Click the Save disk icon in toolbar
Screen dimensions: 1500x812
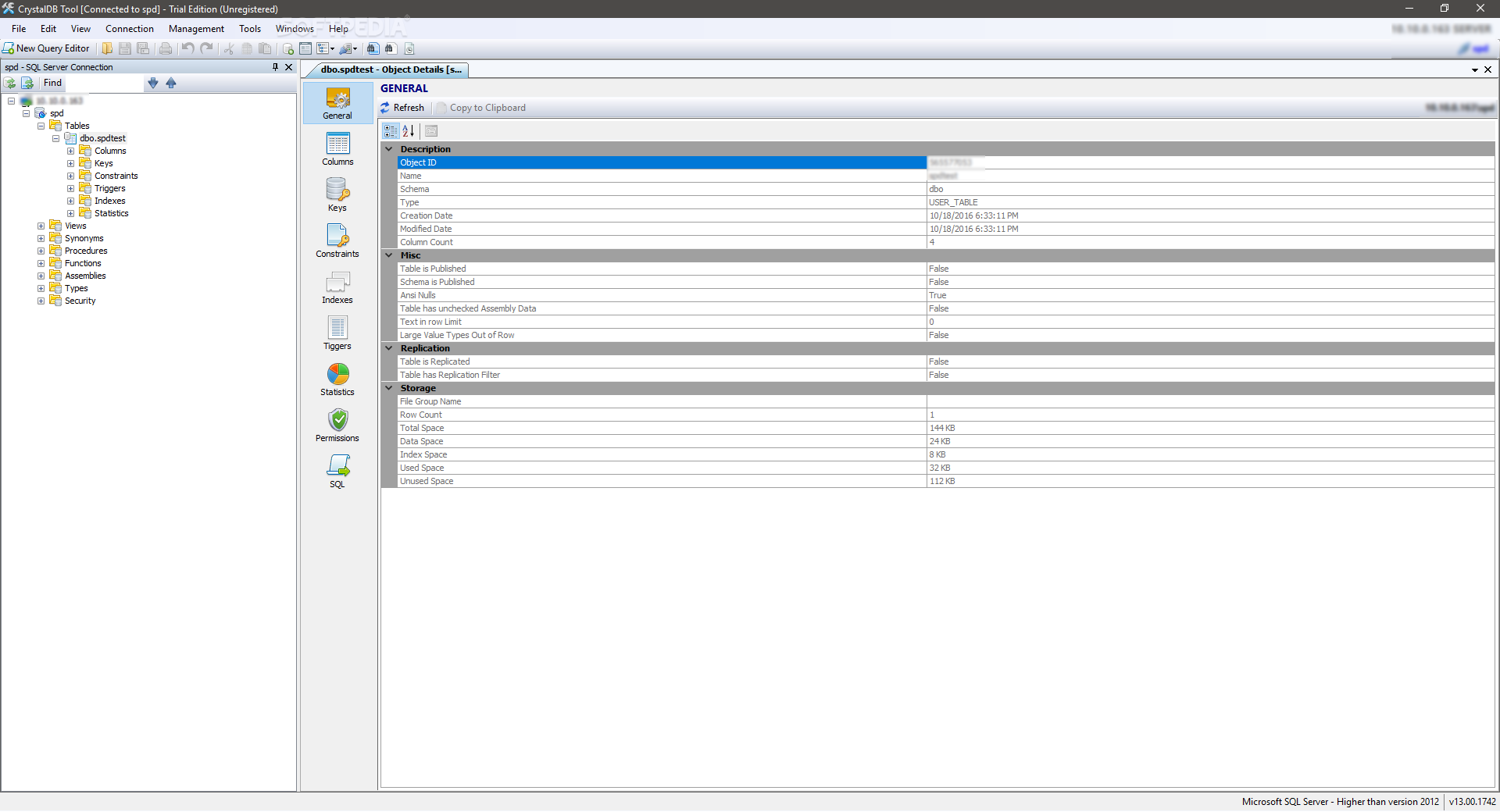125,48
